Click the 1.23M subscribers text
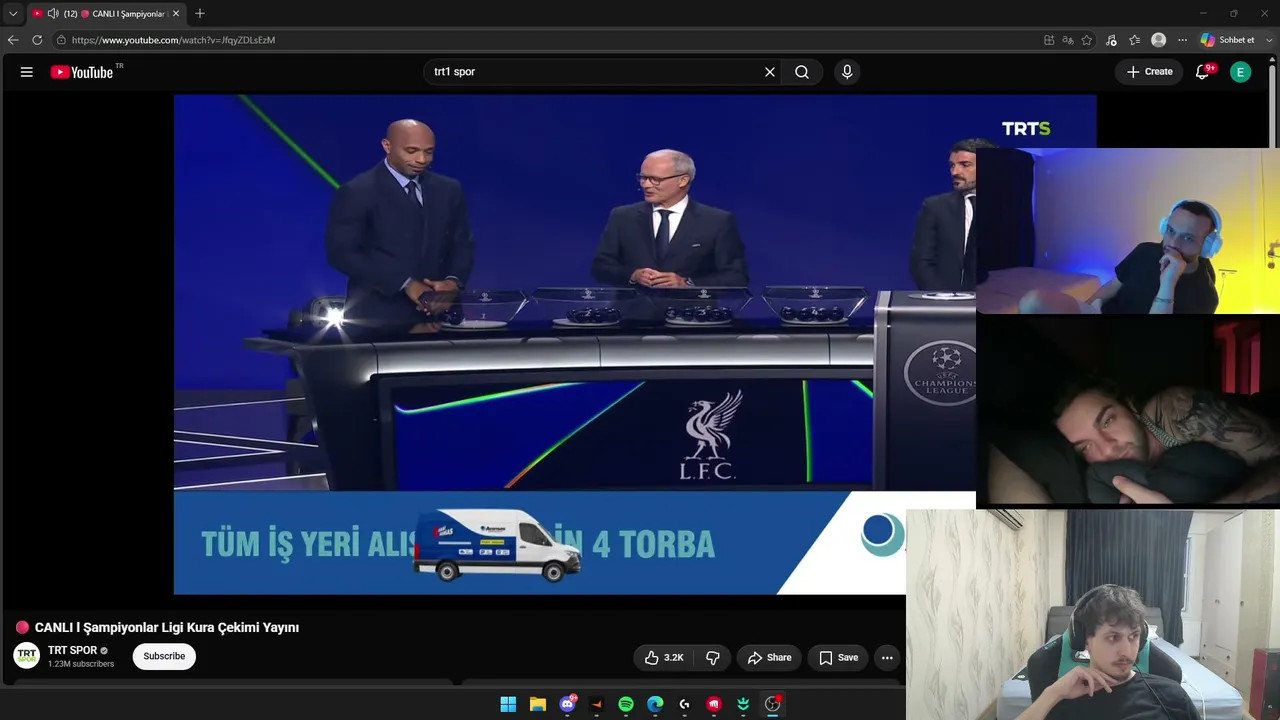This screenshot has width=1280, height=720. click(x=81, y=664)
